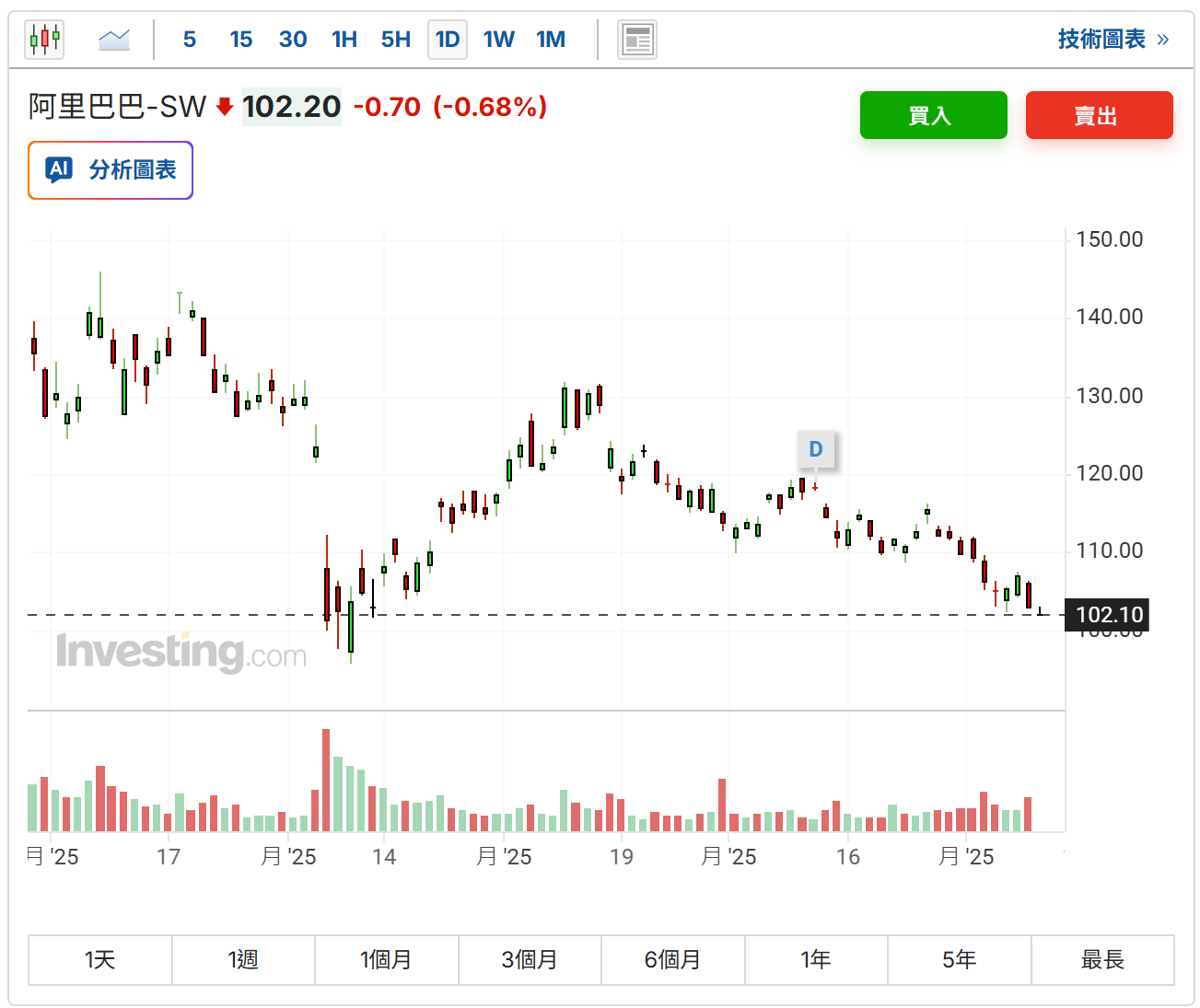
Task: Click the 150.00 axis price label
Action: click(1109, 239)
